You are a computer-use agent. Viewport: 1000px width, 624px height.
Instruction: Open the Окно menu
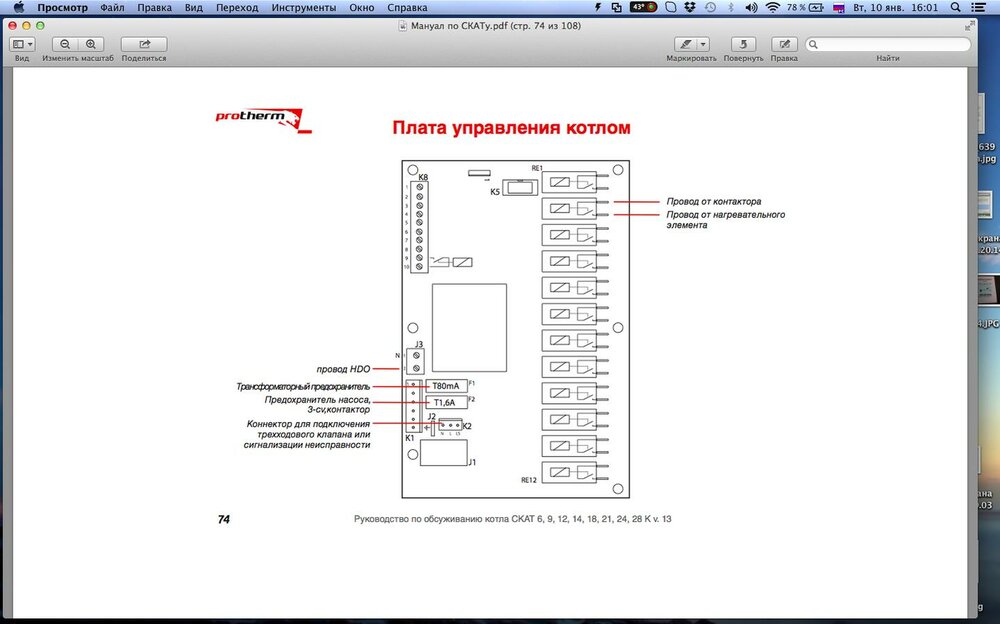362,8
